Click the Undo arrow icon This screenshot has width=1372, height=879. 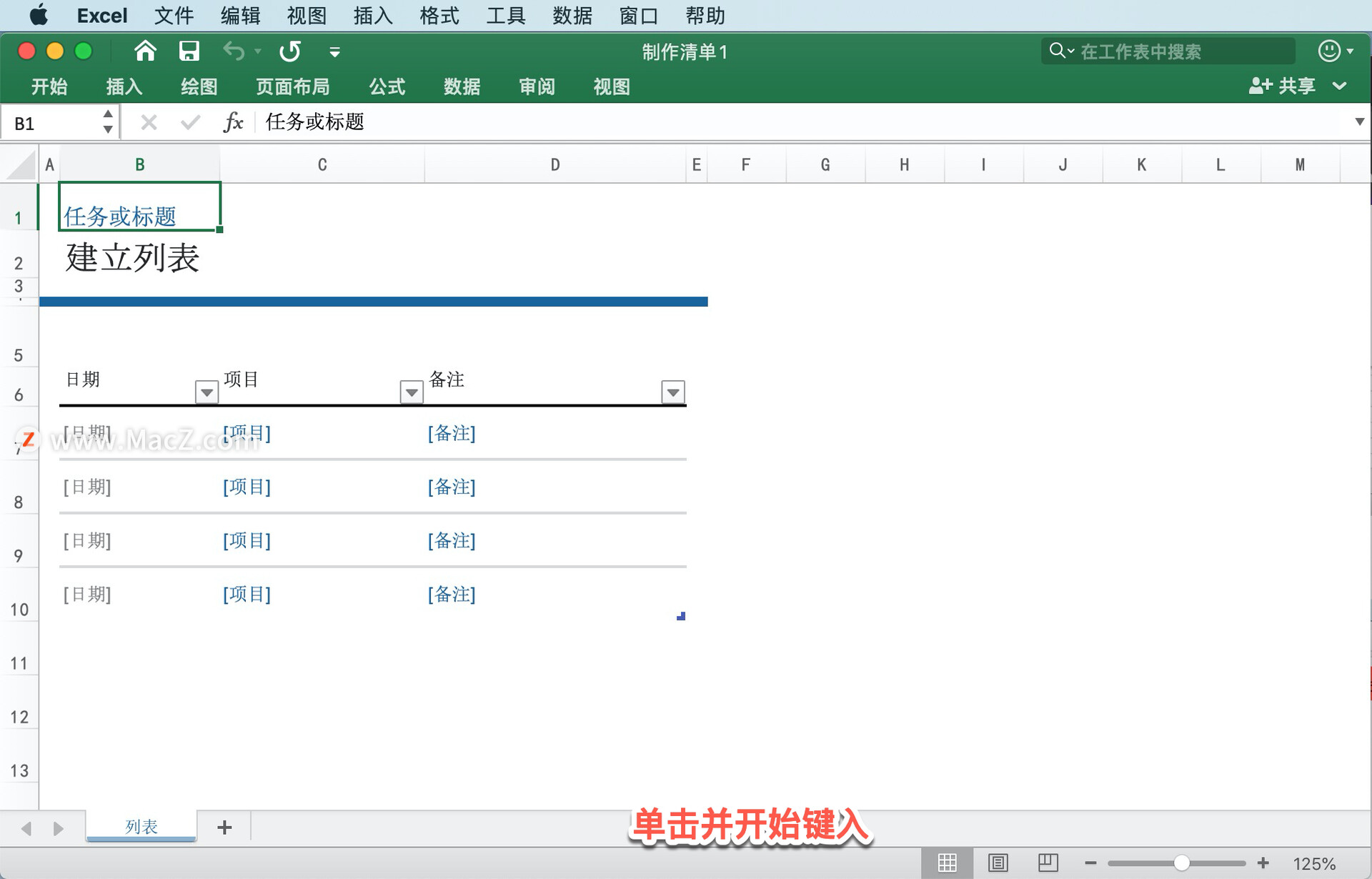234,51
